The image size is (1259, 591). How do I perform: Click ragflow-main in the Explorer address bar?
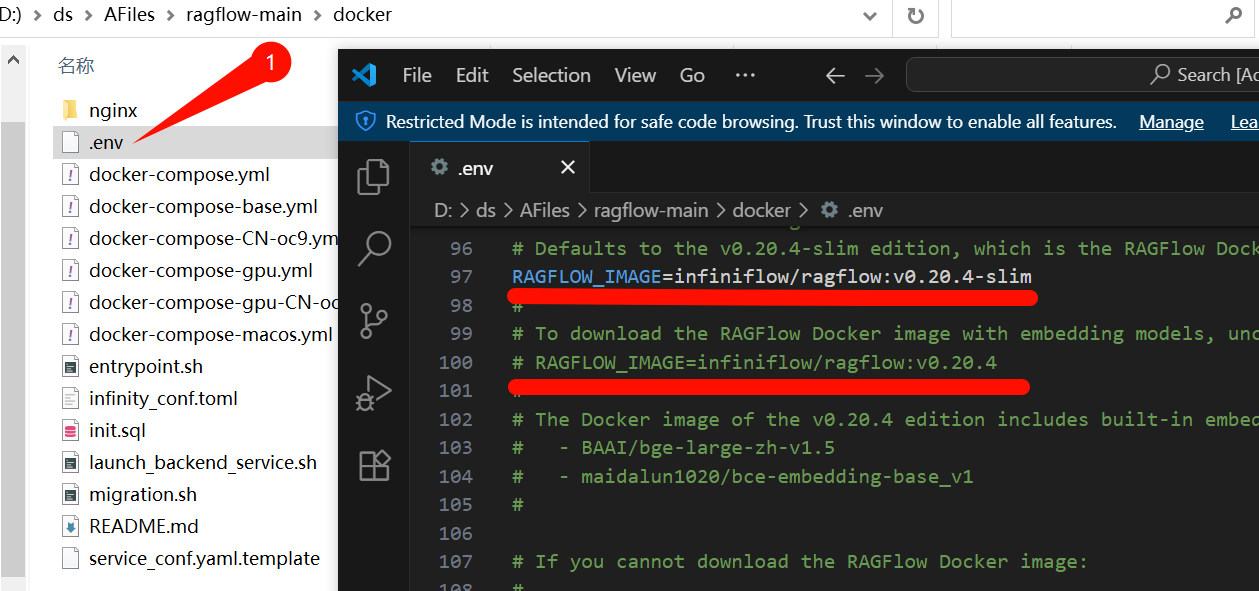tap(242, 15)
